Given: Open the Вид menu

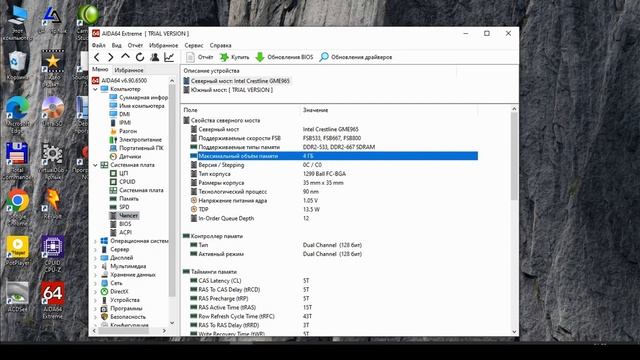Looking at the screenshot, I should (117, 45).
